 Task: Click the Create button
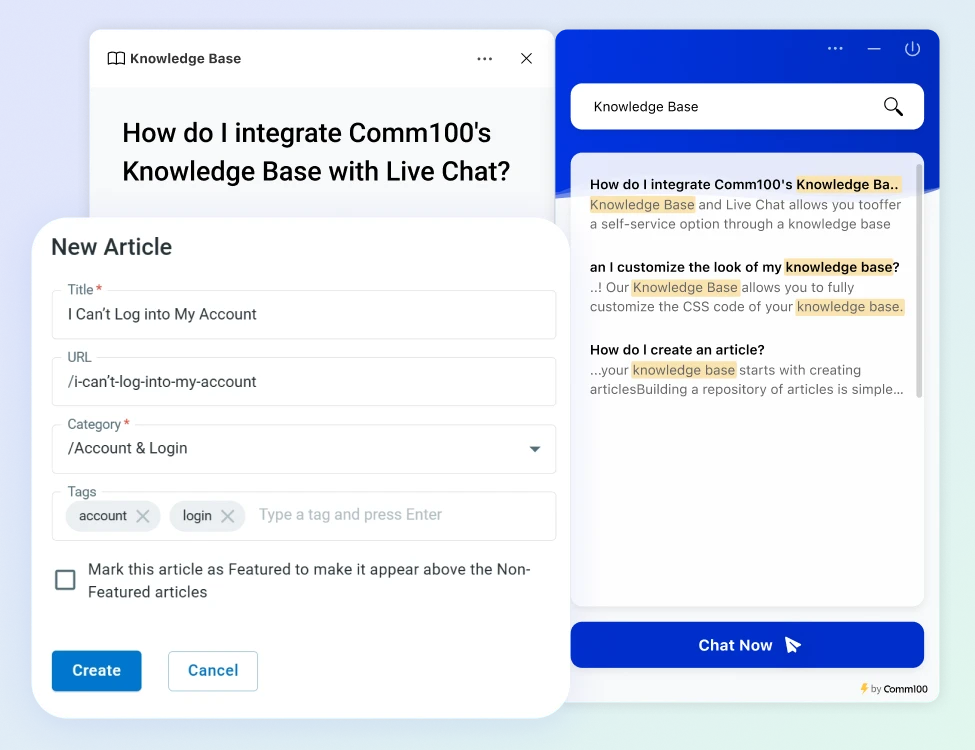(x=96, y=671)
